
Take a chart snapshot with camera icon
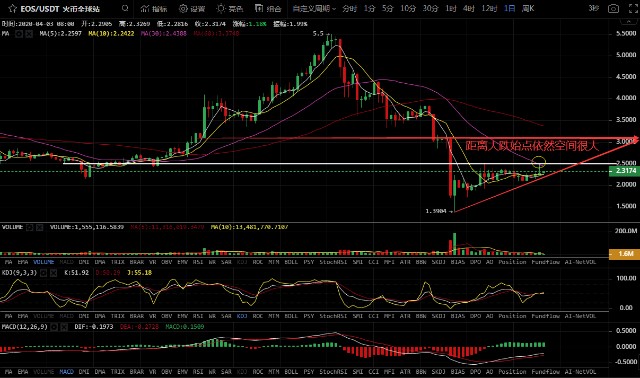[613, 9]
